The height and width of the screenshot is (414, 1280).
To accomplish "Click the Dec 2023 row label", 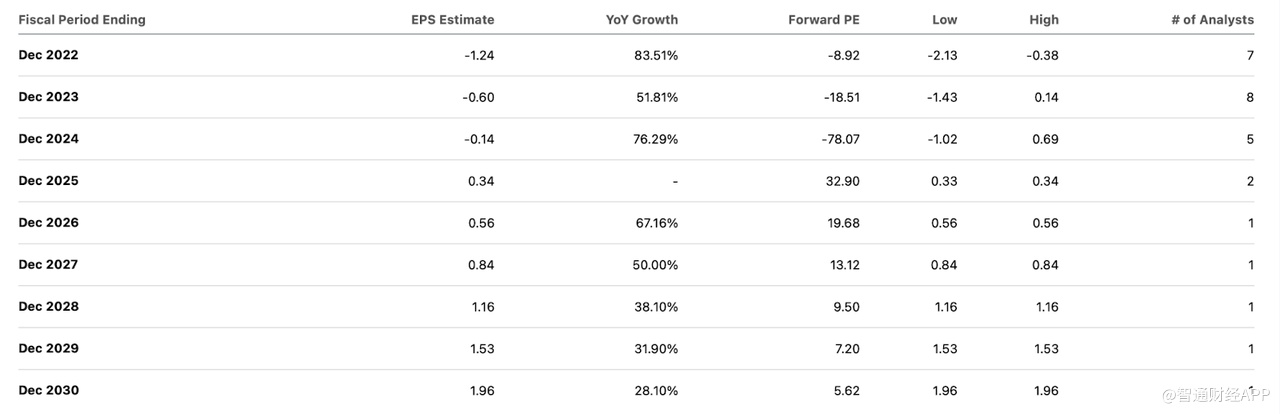I will point(48,97).
